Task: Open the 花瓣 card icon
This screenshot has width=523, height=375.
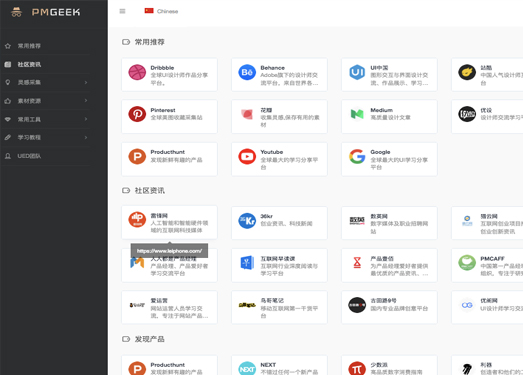Action: click(247, 114)
